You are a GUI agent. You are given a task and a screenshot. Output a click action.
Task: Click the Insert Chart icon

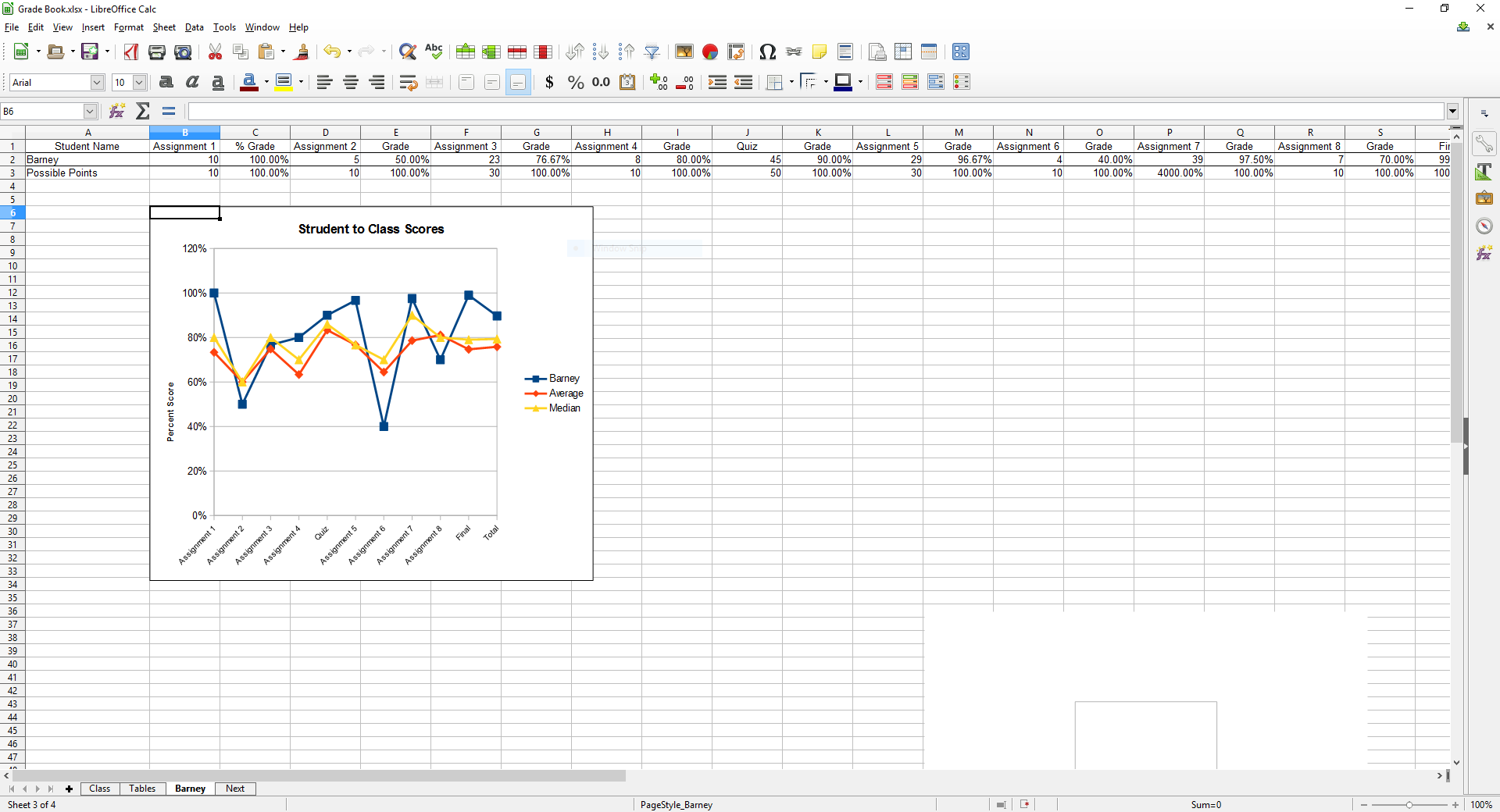(x=709, y=52)
